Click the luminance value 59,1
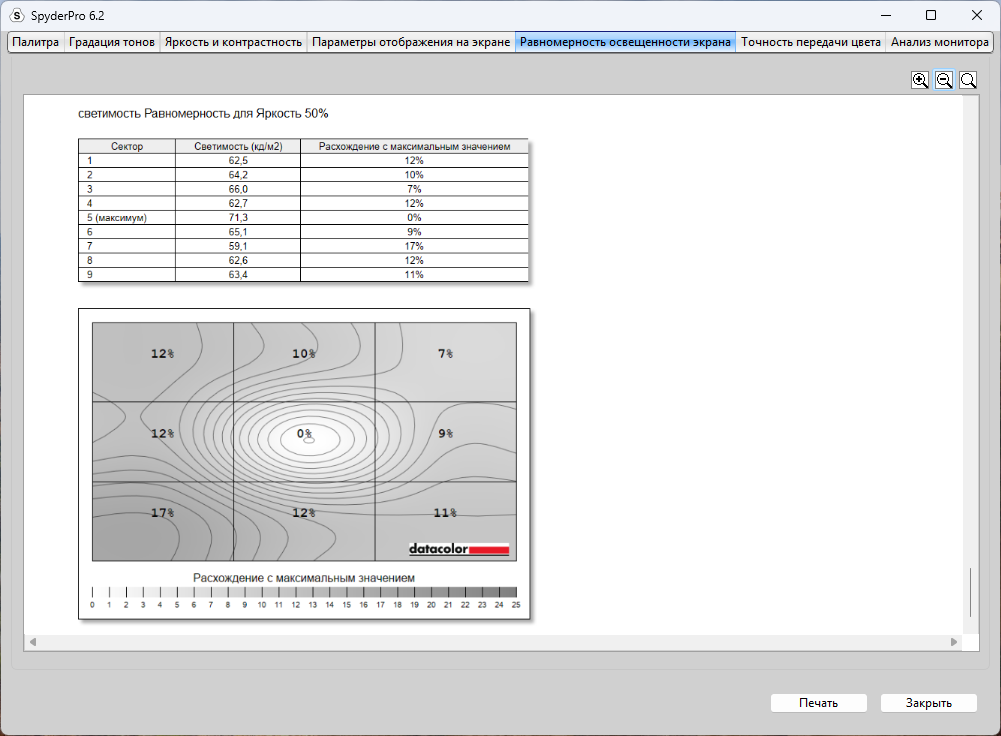The width and height of the screenshot is (1001, 736). coord(238,246)
